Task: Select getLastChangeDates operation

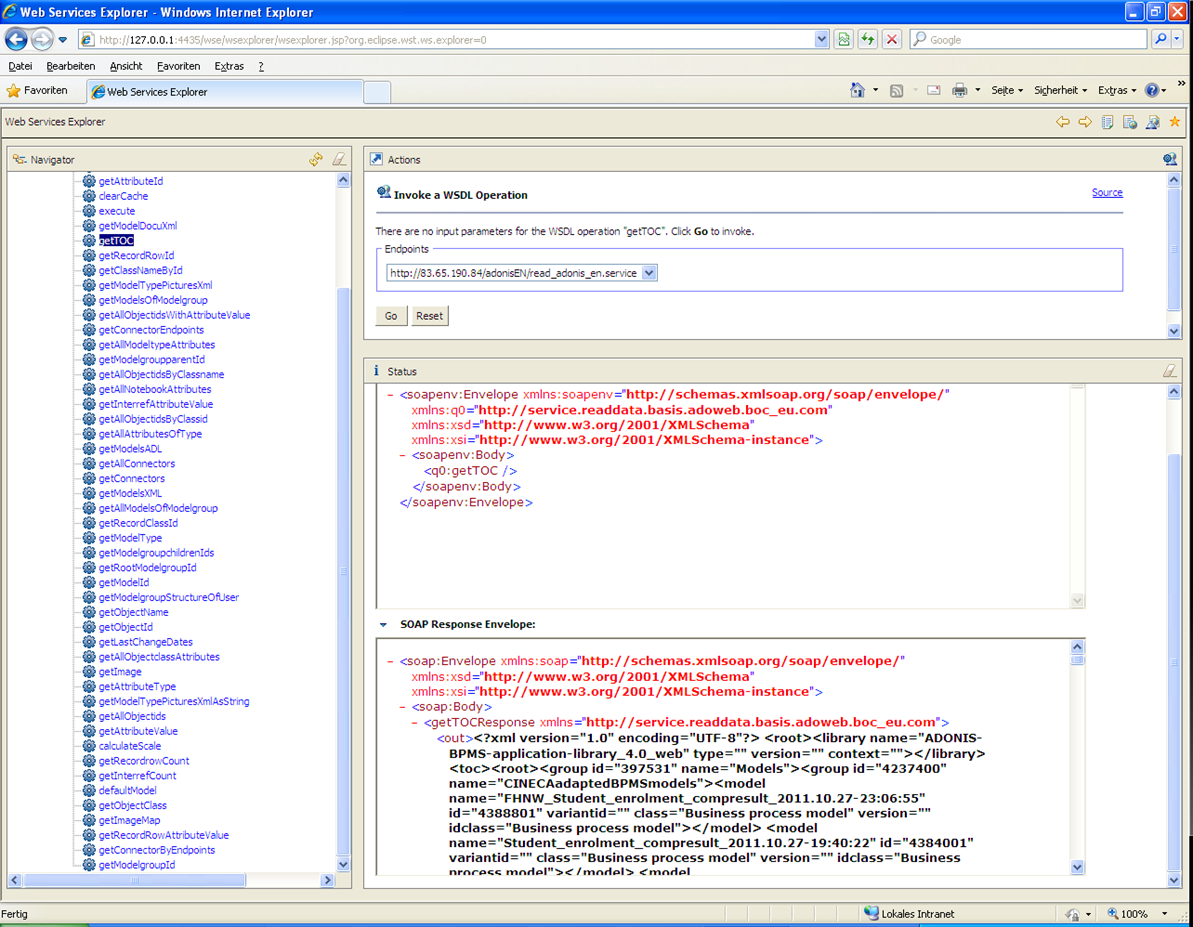Action: tap(145, 642)
